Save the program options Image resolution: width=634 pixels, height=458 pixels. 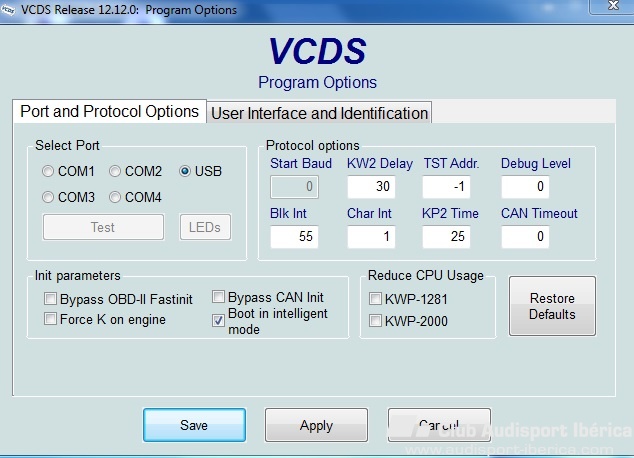194,425
